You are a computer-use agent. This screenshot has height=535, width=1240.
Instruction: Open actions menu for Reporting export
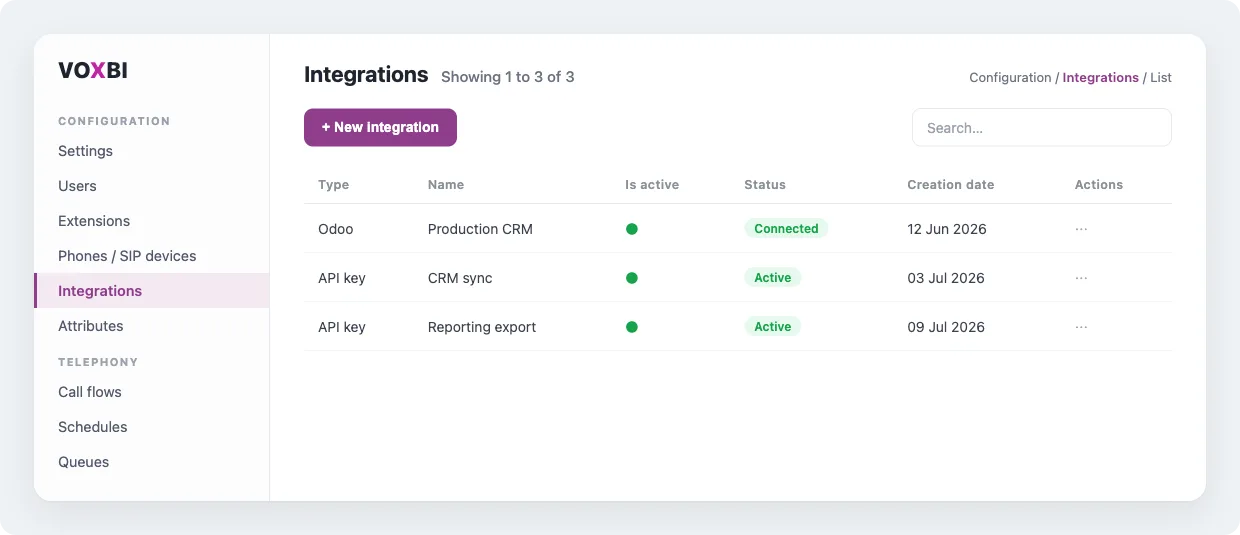tap(1081, 327)
